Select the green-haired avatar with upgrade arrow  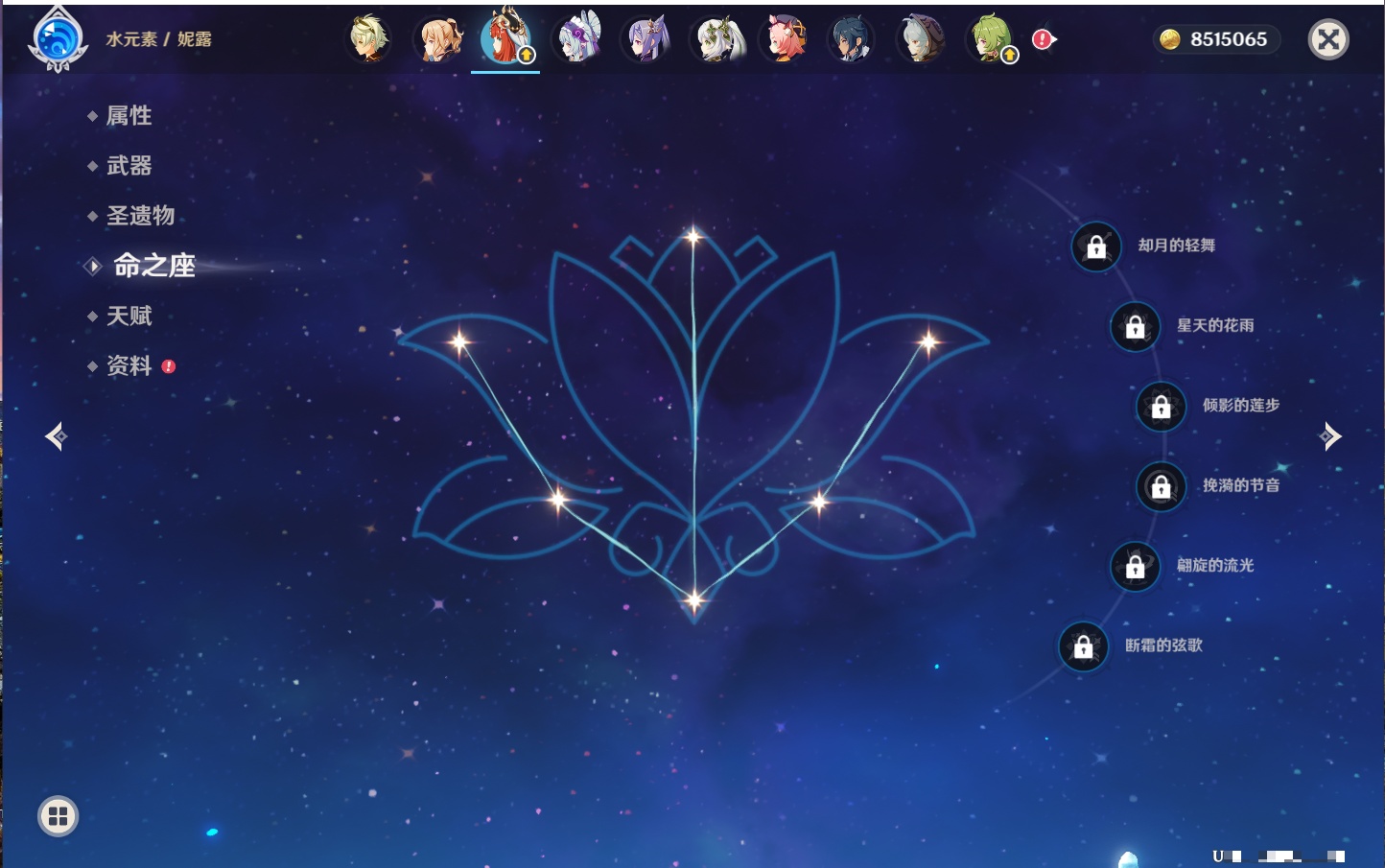click(991, 39)
